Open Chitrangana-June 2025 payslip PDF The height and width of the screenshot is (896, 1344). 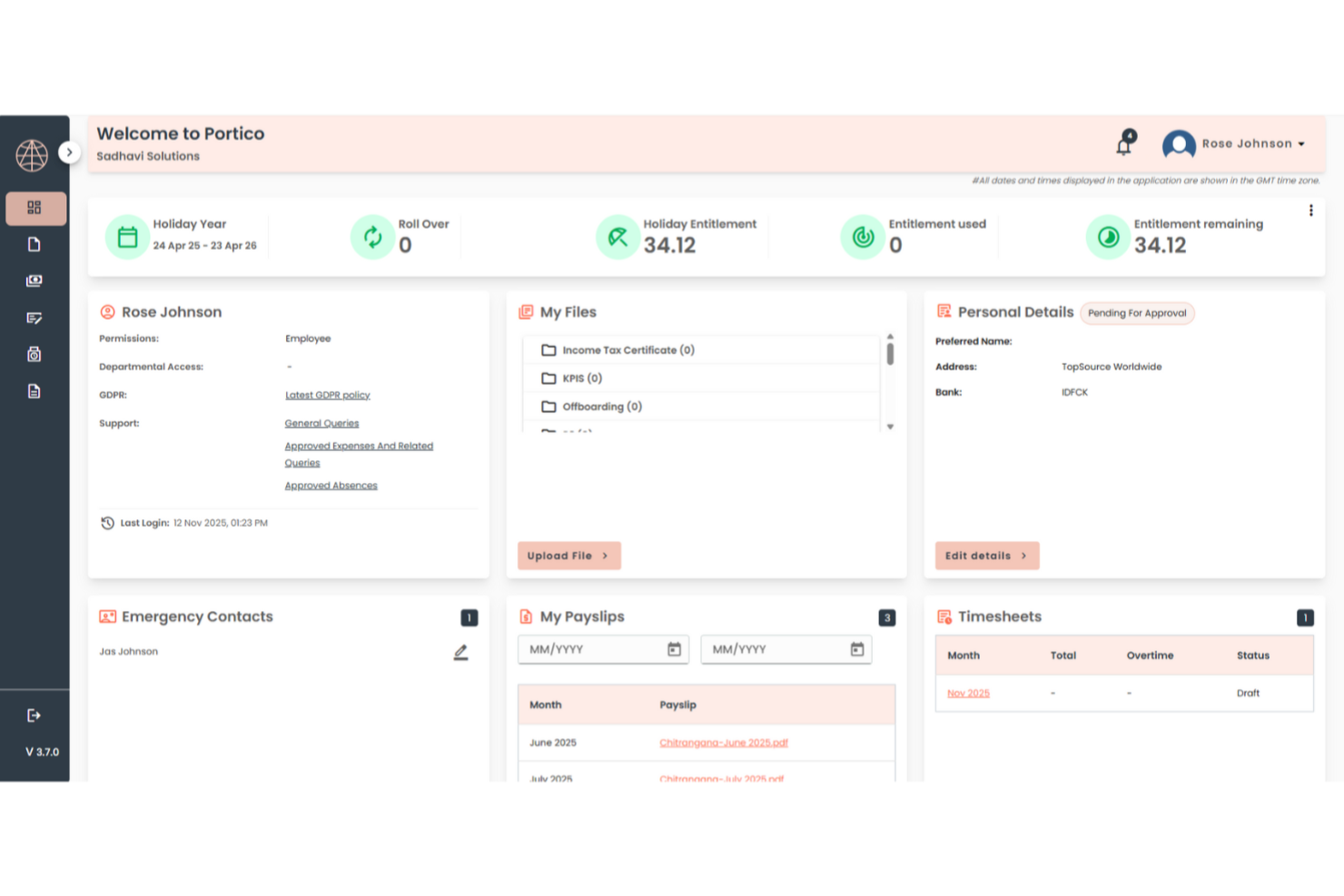[724, 742]
